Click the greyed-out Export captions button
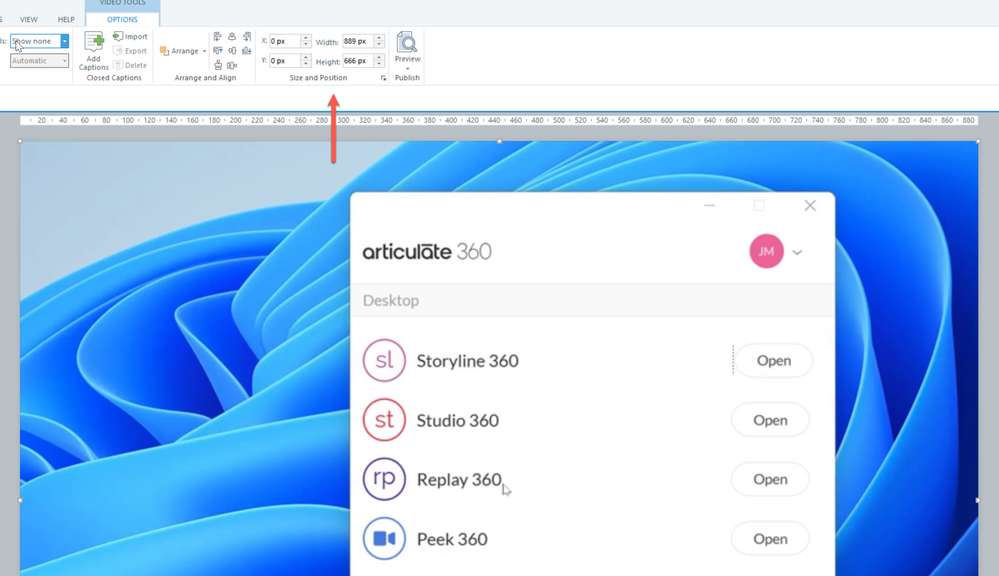 (130, 50)
